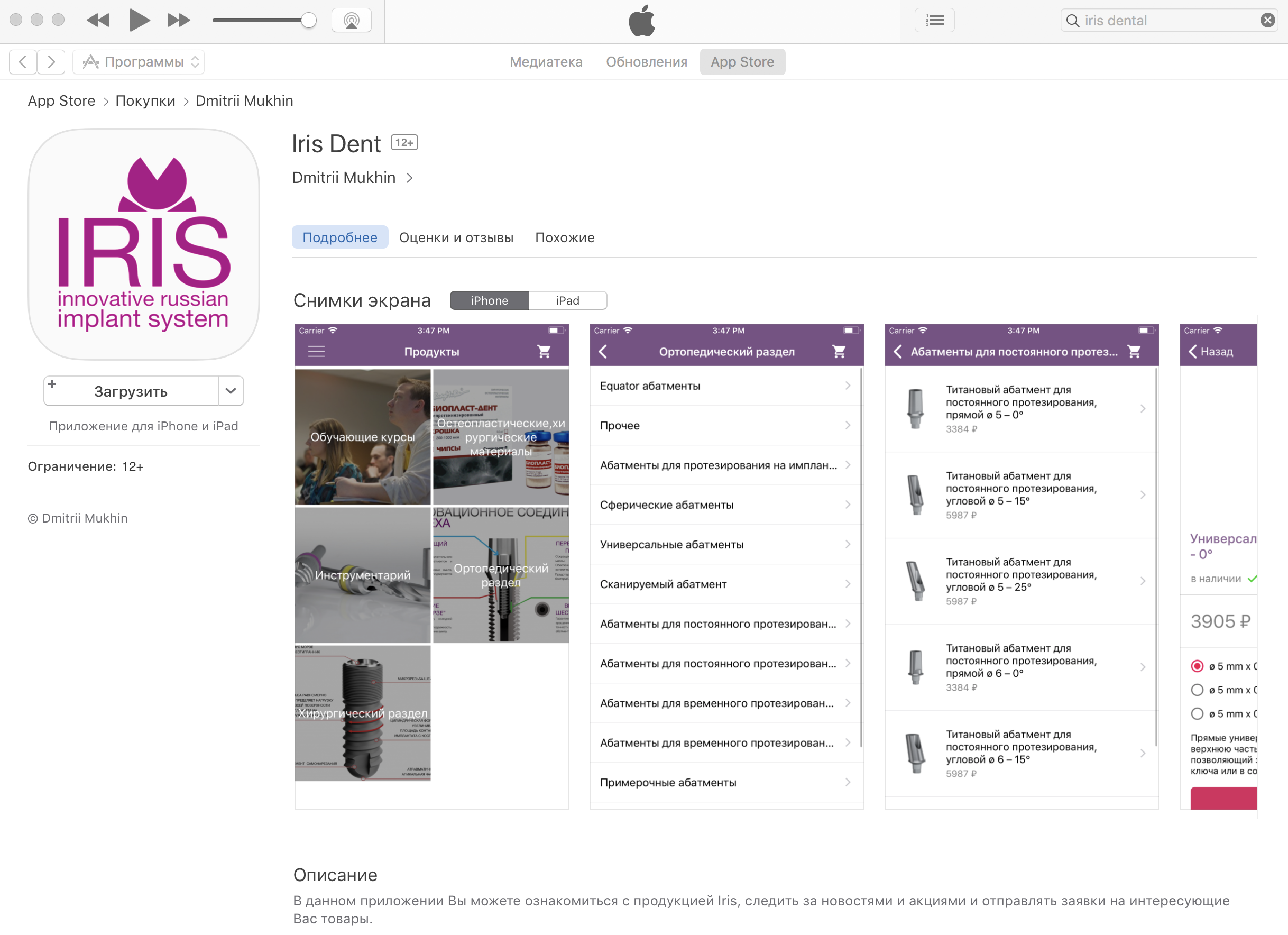Click abutment image for угловой ø 6 – 15°
Viewport: 1288px width, 935px height.
pos(915,753)
